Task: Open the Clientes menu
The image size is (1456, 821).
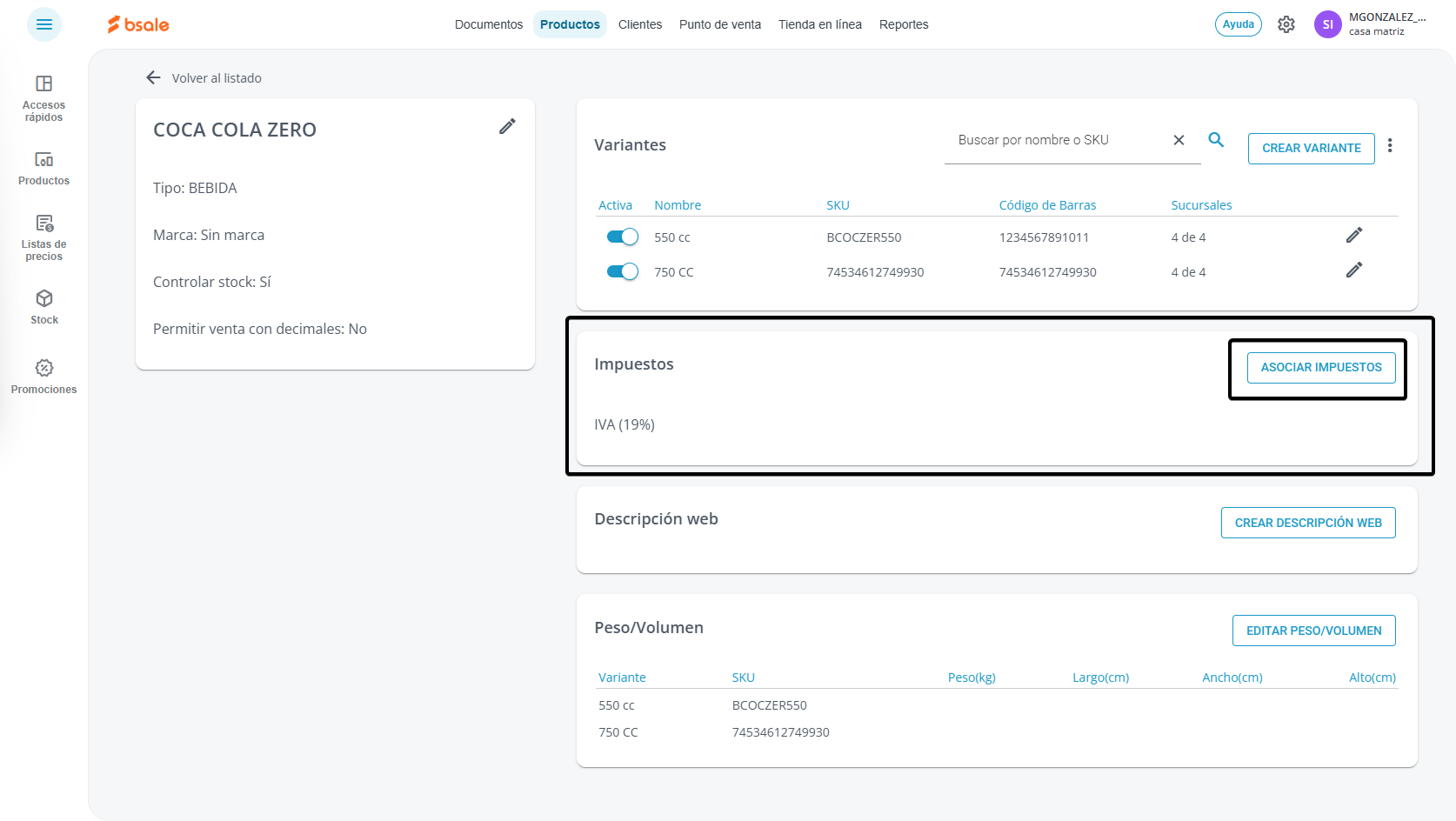Action: coord(640,24)
